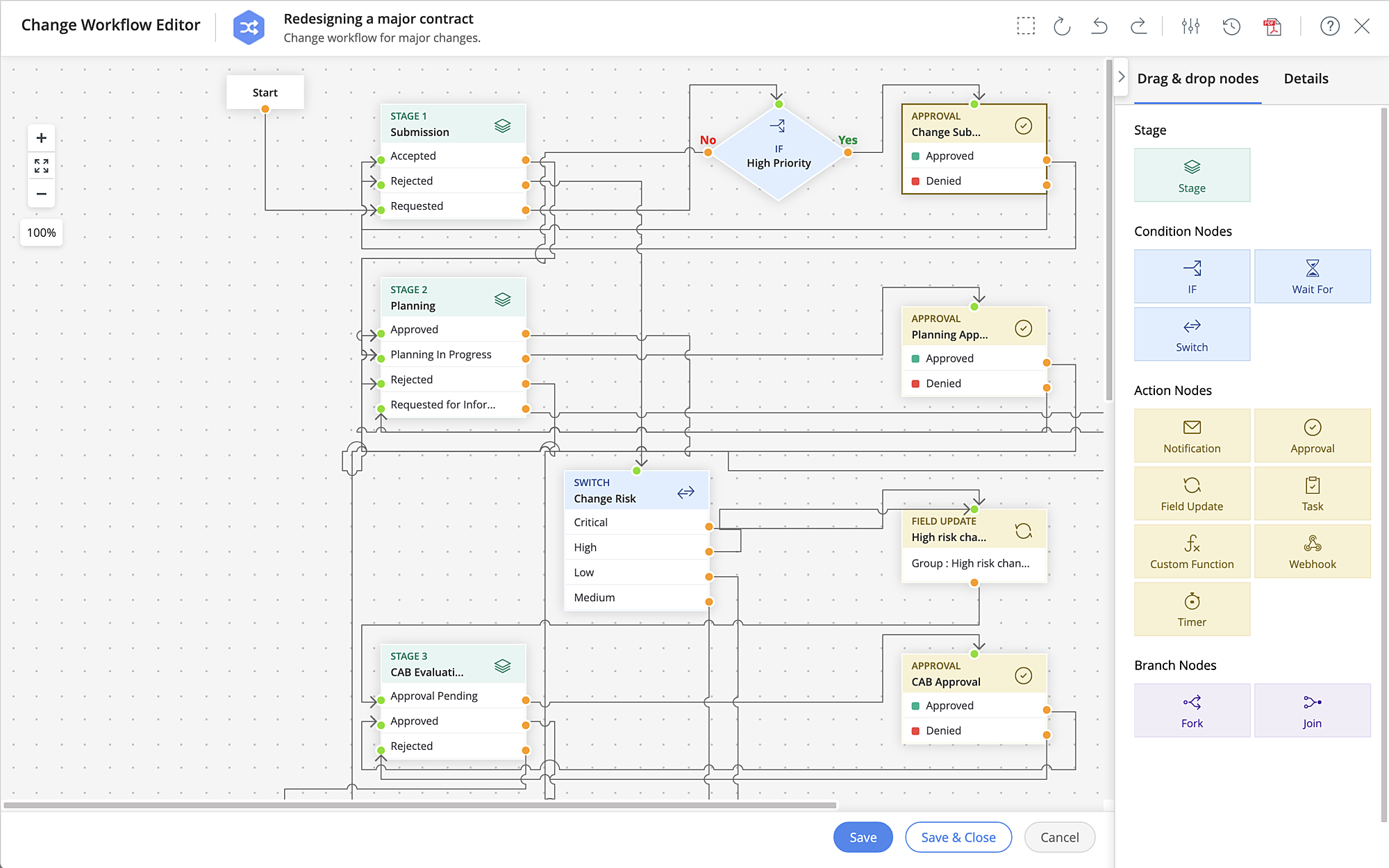Screen dimensions: 1389x868
Task: Open help using the question mark icon
Action: (x=1329, y=26)
